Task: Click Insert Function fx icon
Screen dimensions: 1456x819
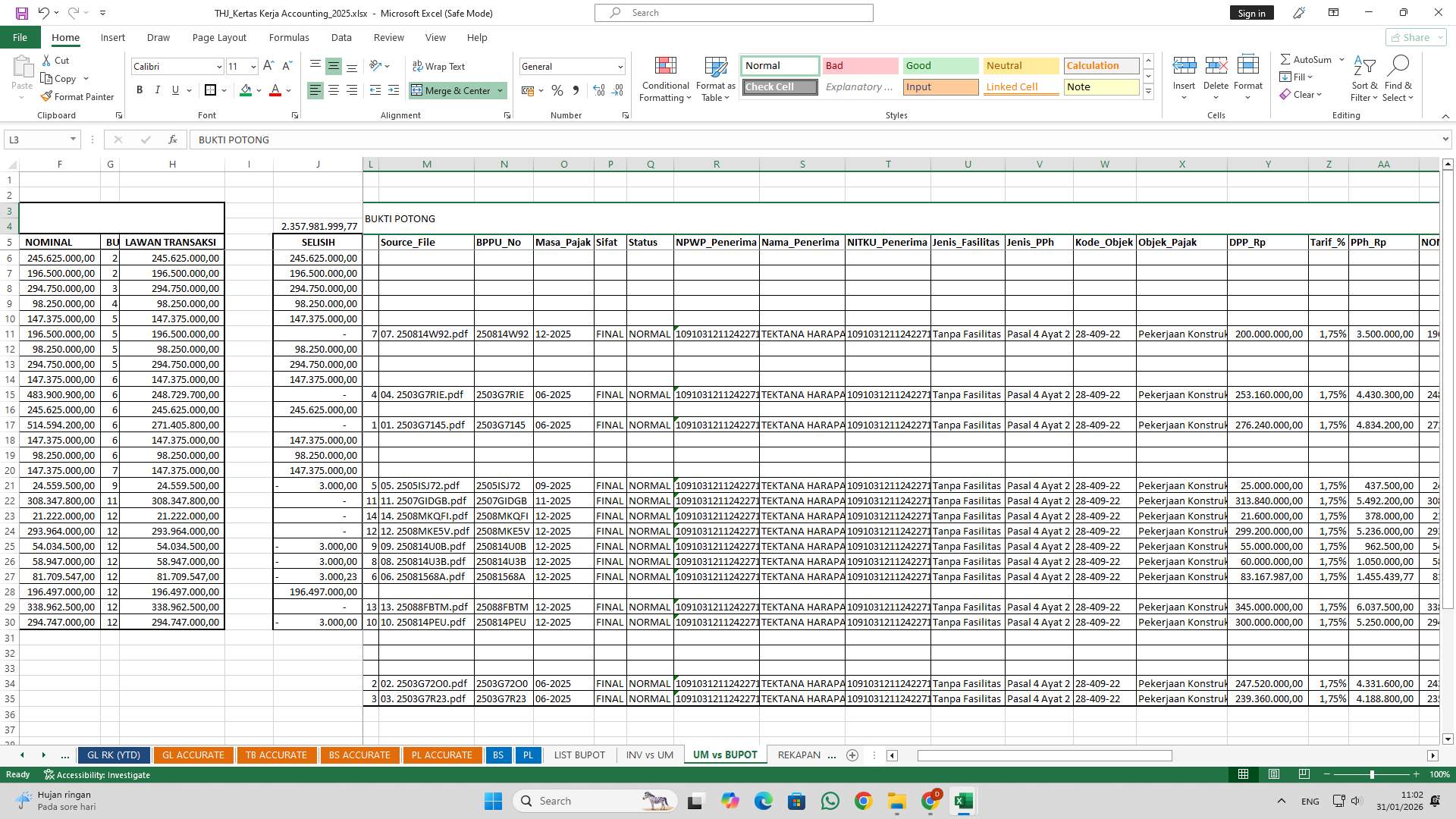Action: 173,140
